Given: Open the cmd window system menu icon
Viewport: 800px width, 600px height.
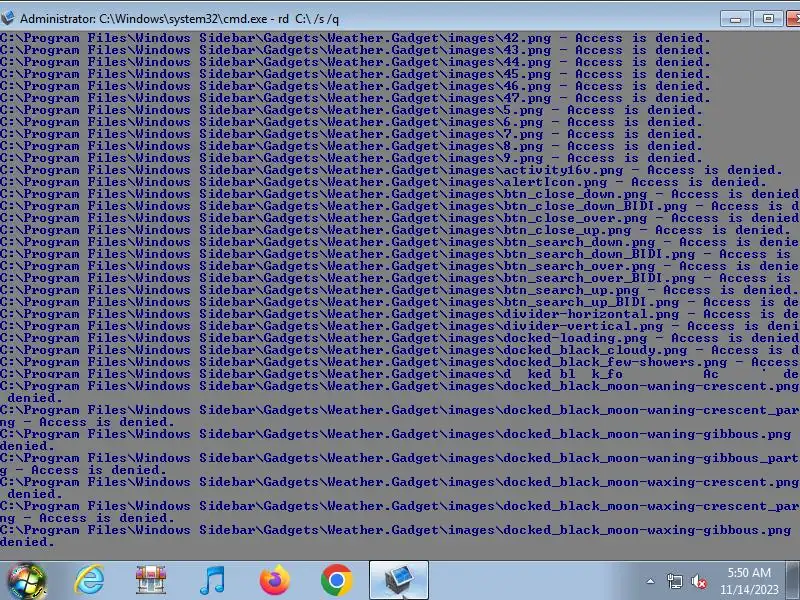Looking at the screenshot, I should pos(7,18).
